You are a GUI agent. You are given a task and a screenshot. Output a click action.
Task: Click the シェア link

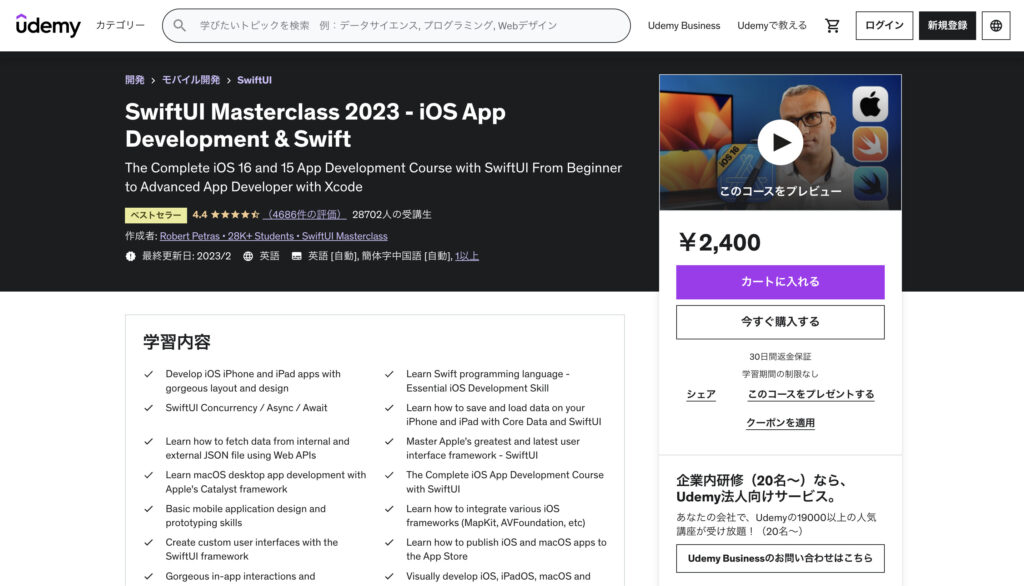pos(701,395)
